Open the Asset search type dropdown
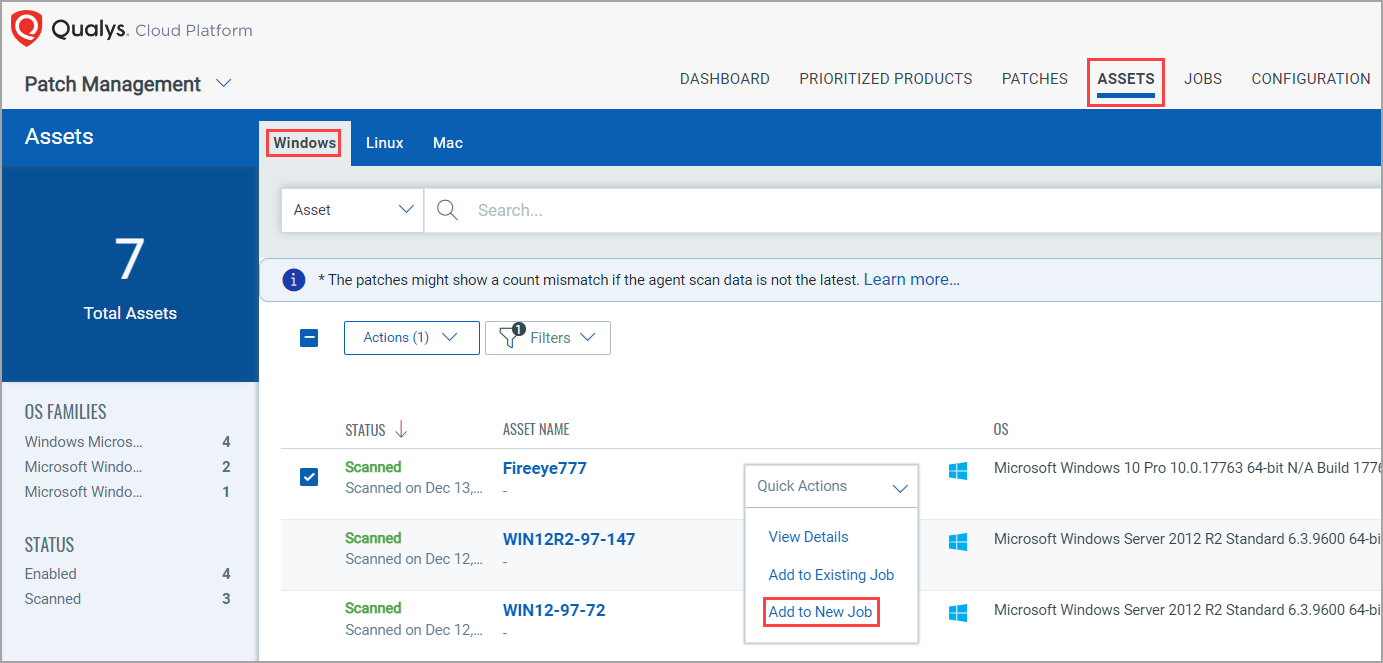This screenshot has height=663, width=1383. [353, 210]
